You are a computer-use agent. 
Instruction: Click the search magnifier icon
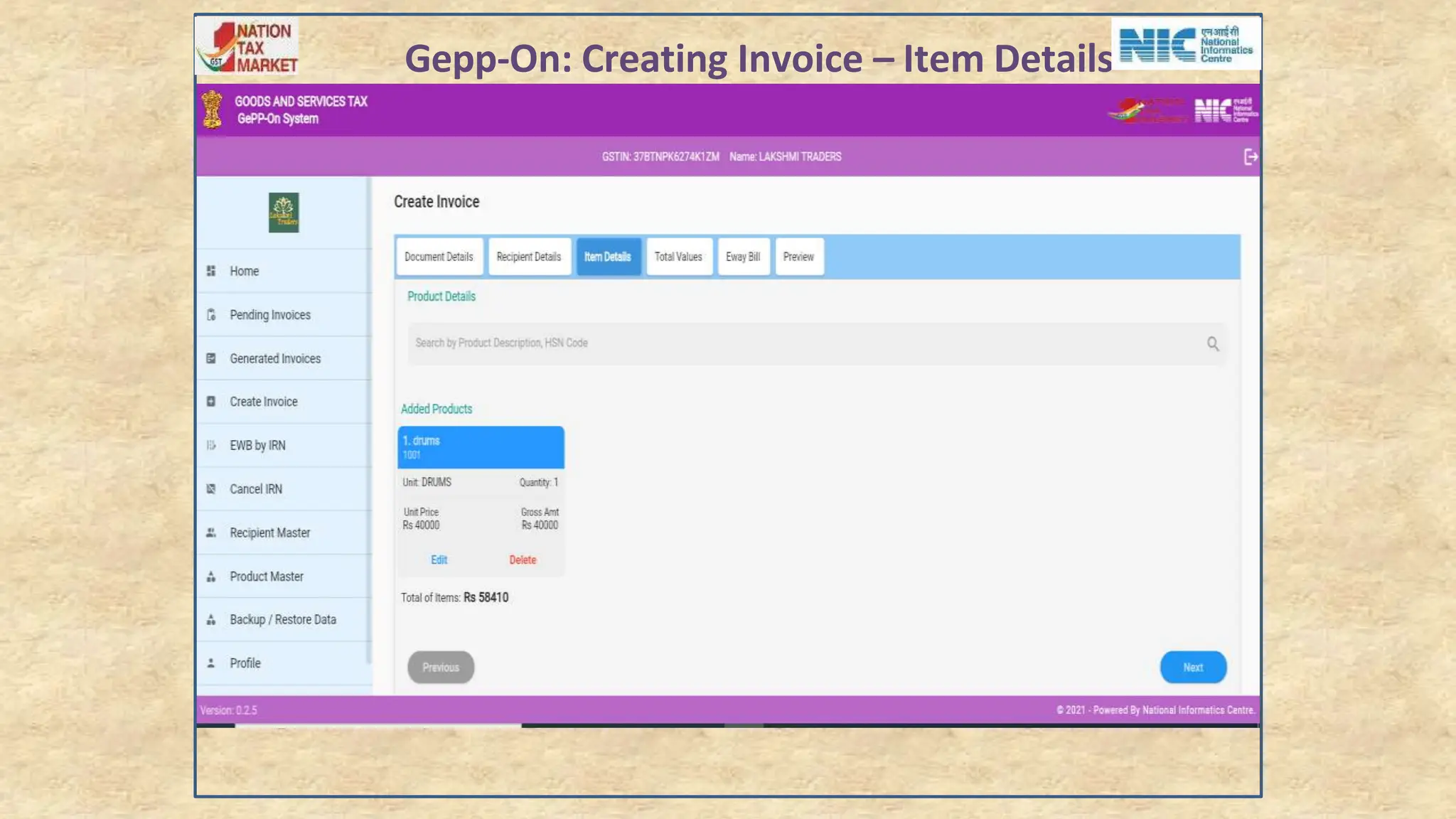click(1213, 344)
